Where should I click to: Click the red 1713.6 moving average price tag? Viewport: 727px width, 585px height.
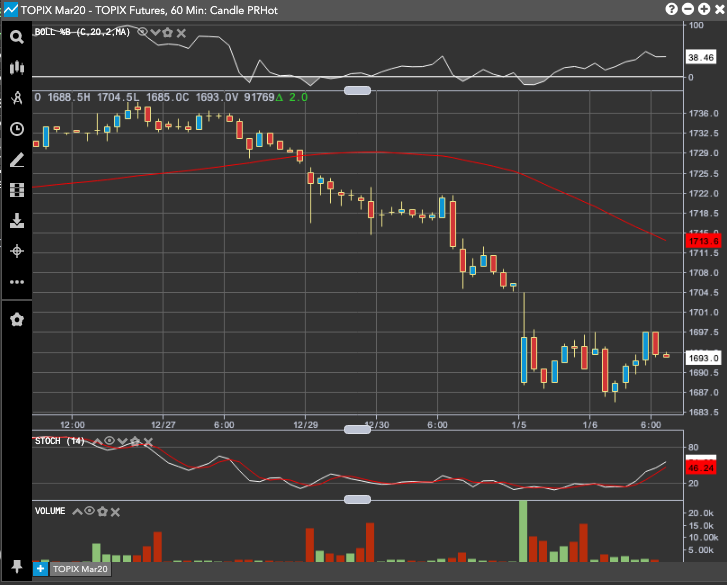[703, 241]
